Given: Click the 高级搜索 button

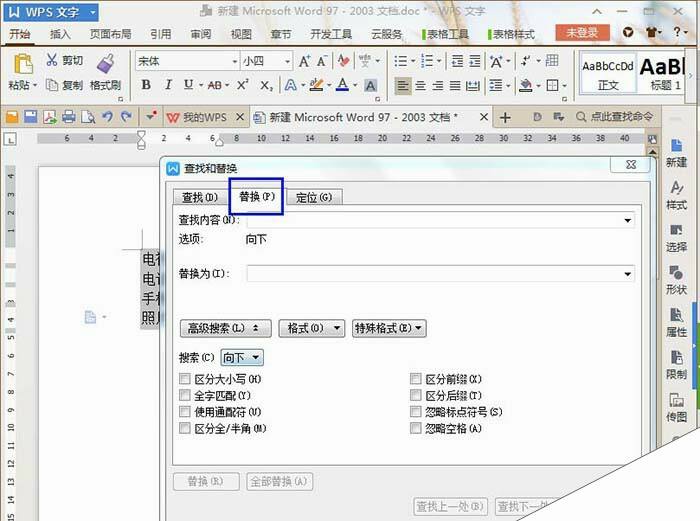Looking at the screenshot, I should [225, 328].
